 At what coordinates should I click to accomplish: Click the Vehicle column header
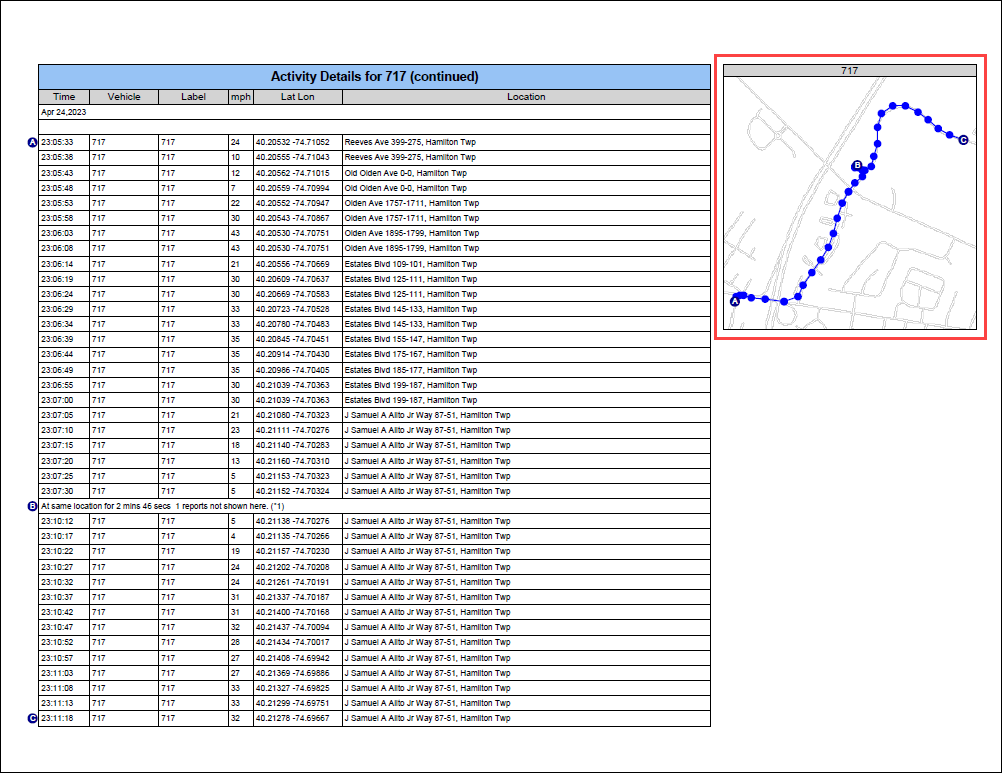[x=124, y=97]
